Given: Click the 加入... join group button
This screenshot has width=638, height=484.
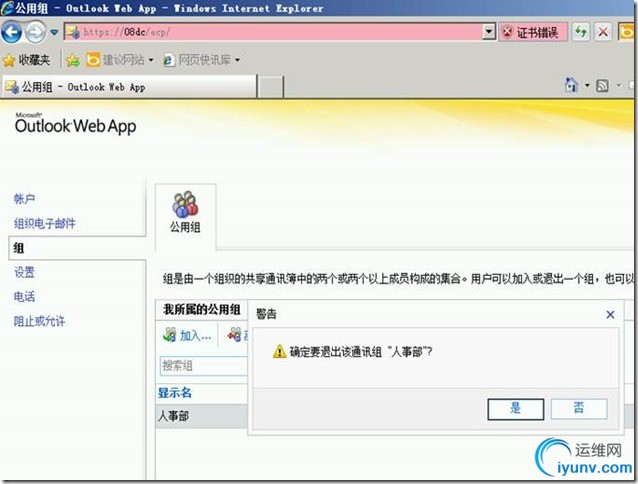Looking at the screenshot, I should (x=188, y=336).
